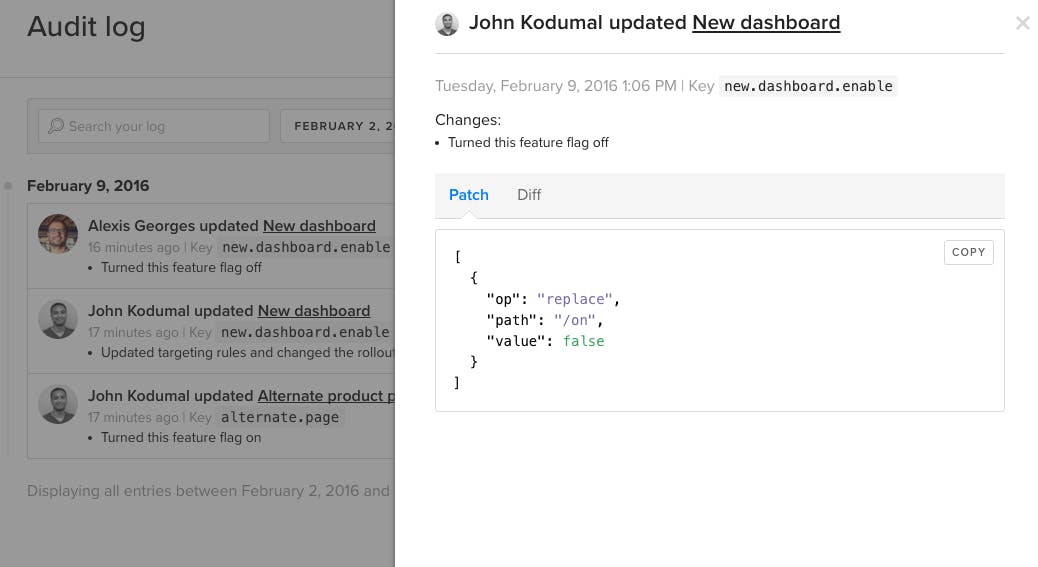This screenshot has height=567, width=1038.
Task: Click John Kodumal's avatar on the Alternate product entry
Action: tap(58, 404)
